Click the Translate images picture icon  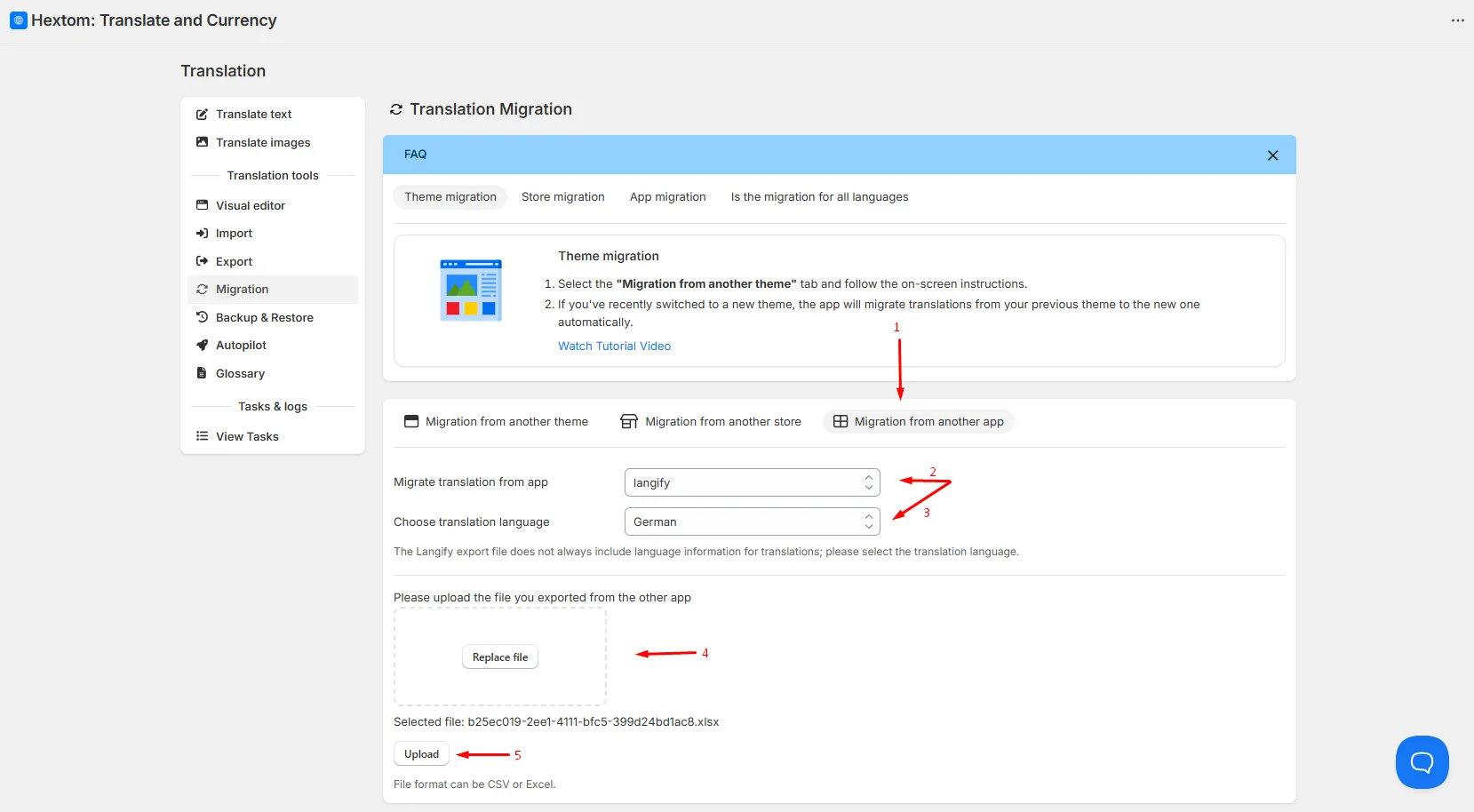[x=202, y=142]
